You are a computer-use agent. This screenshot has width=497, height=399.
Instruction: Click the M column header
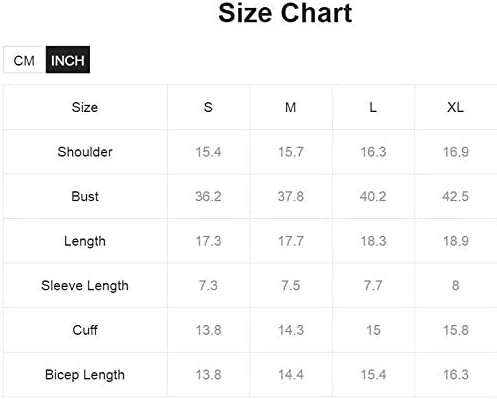tap(291, 107)
